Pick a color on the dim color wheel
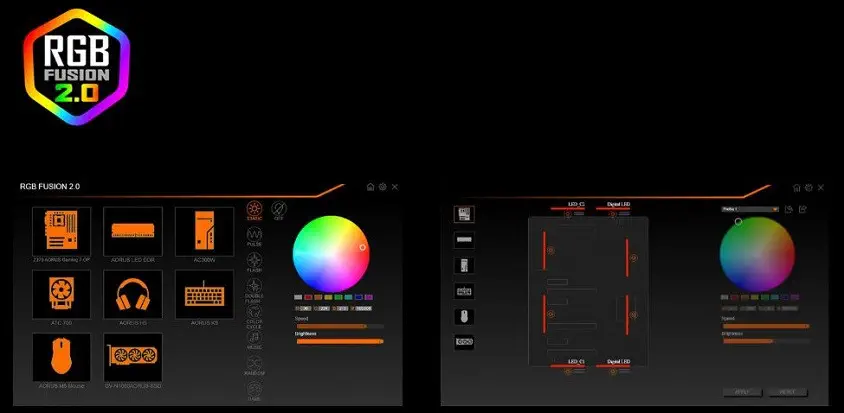This screenshot has height=413, width=844. [x=757, y=254]
